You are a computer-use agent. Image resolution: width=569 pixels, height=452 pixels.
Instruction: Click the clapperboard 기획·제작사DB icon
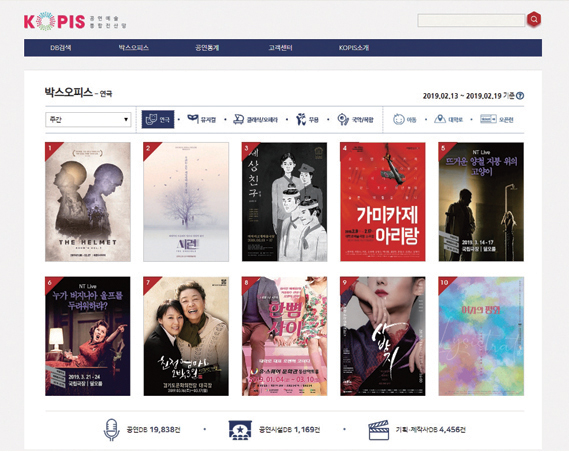point(378,430)
